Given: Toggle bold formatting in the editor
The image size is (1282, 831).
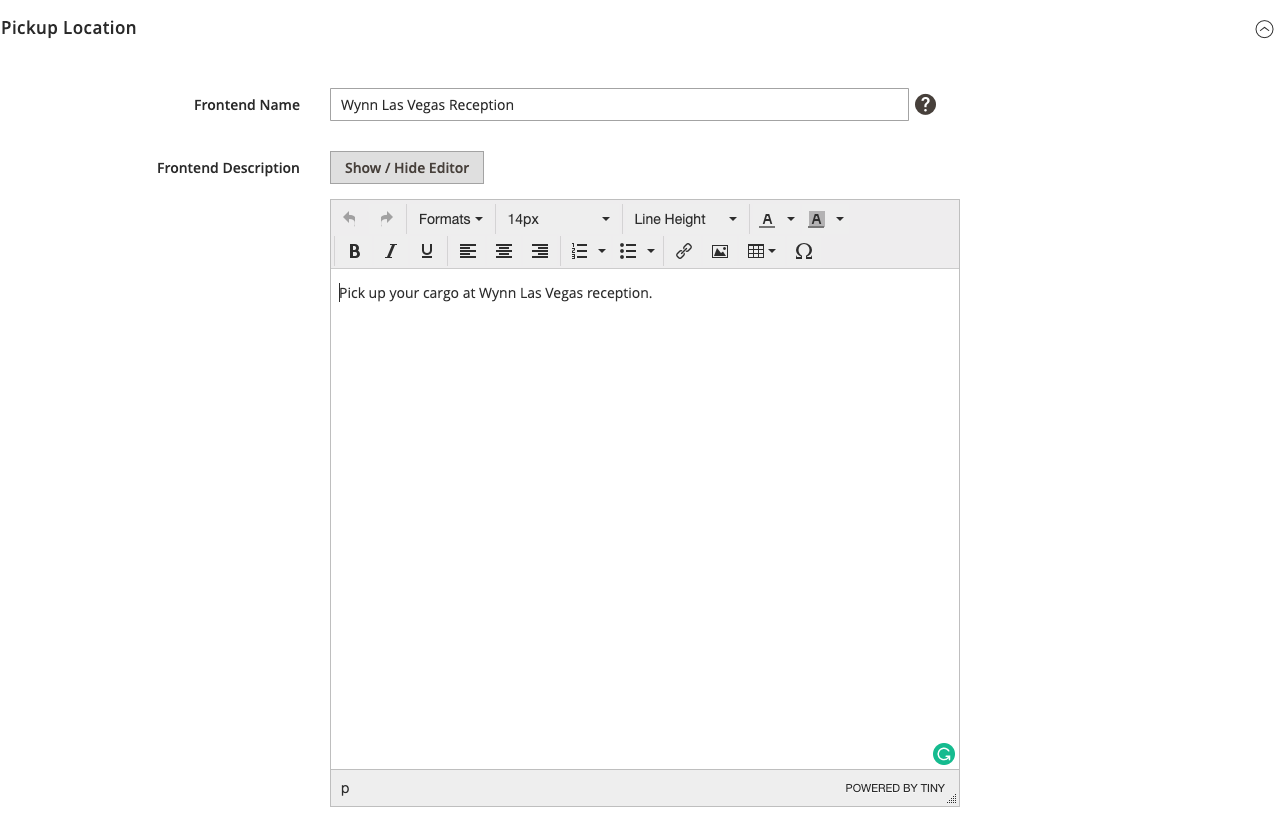Looking at the screenshot, I should tap(354, 251).
